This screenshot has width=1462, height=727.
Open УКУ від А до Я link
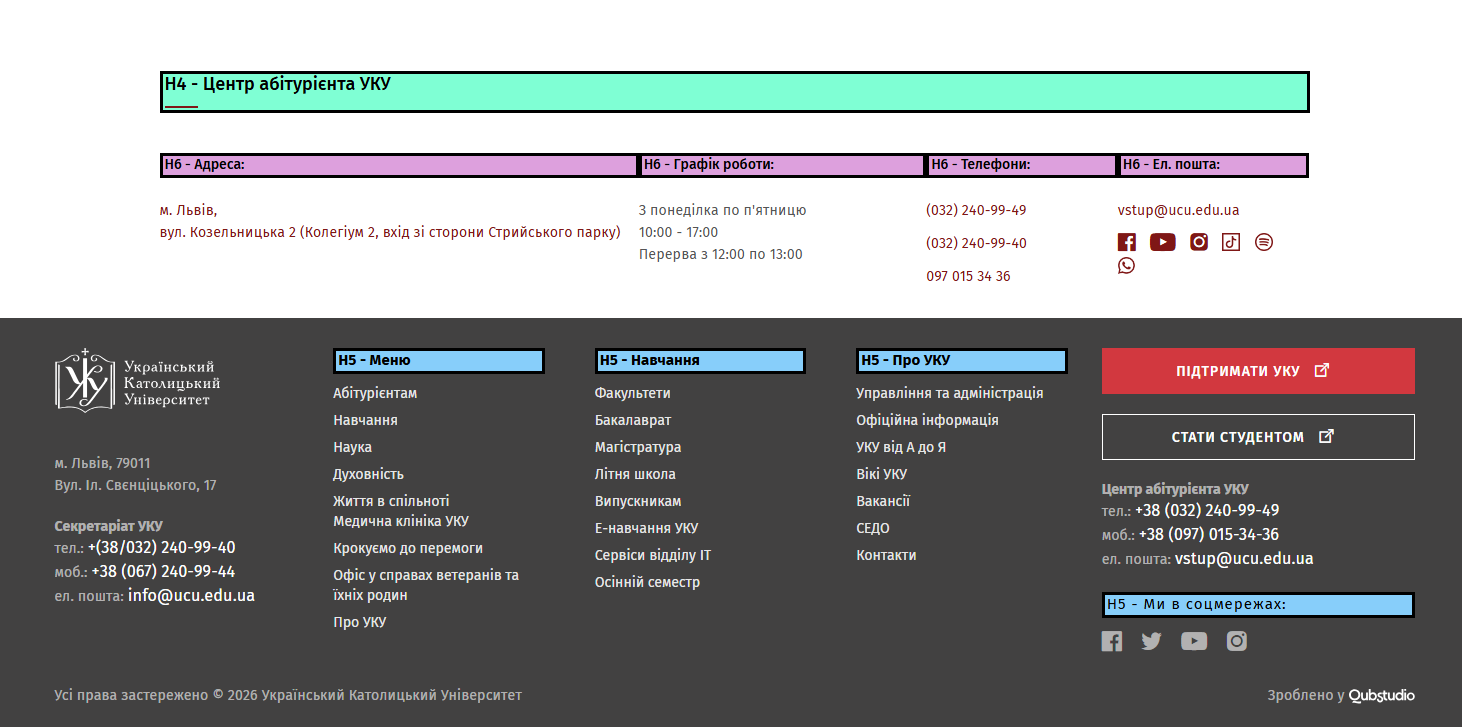[901, 447]
